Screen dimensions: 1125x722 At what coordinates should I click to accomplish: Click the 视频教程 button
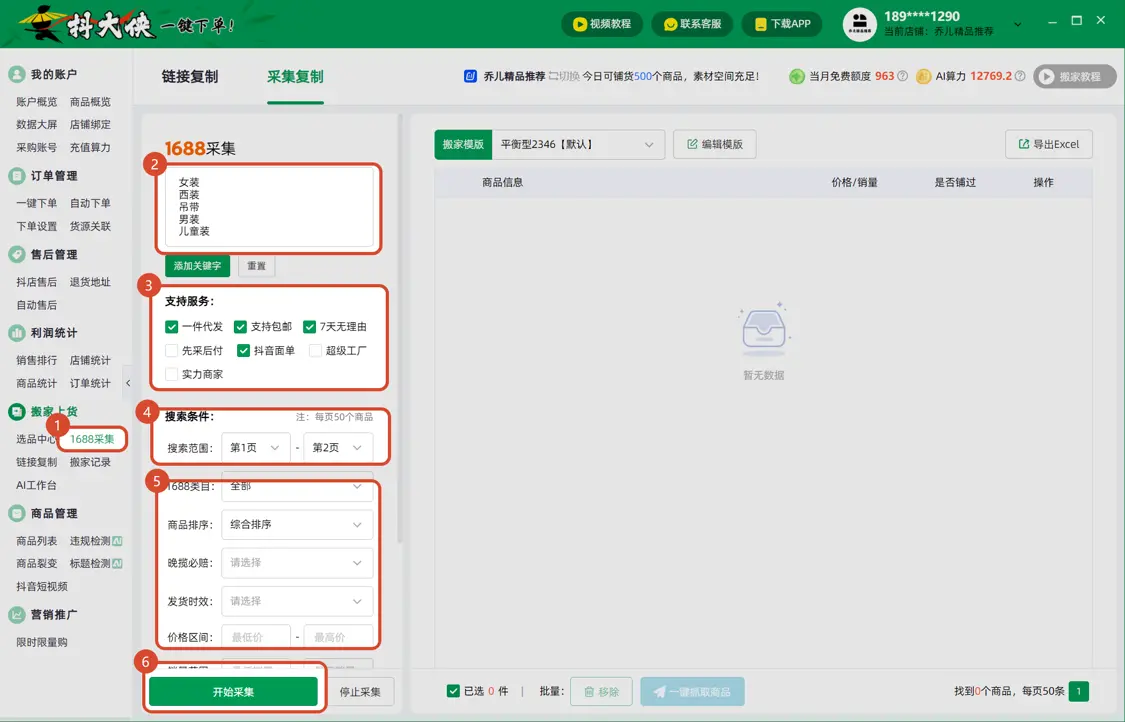[x=602, y=24]
